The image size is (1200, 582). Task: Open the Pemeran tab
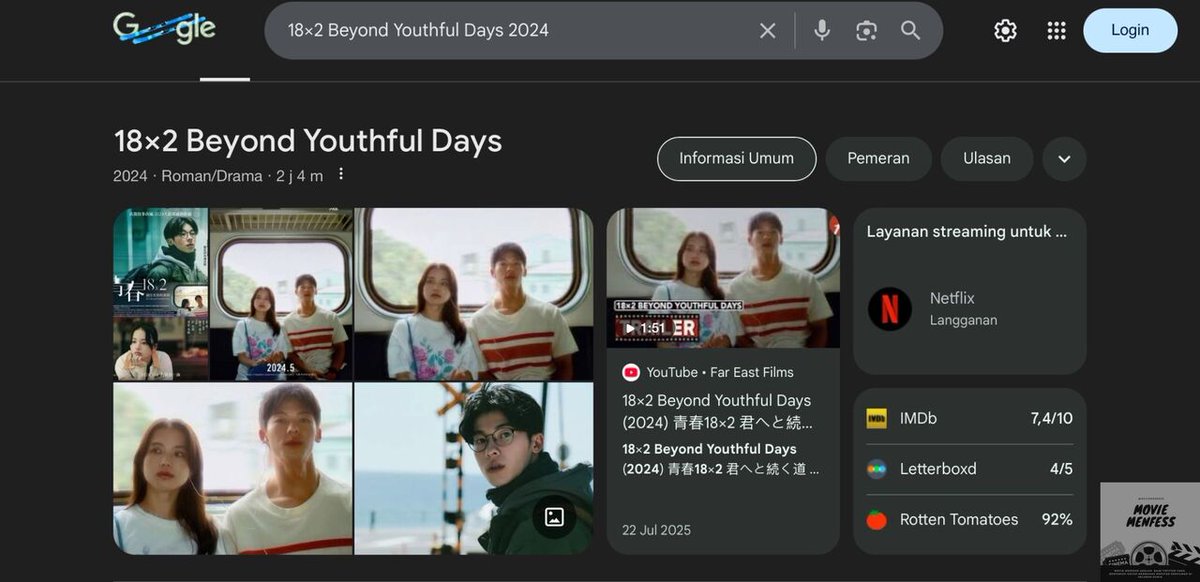878,158
